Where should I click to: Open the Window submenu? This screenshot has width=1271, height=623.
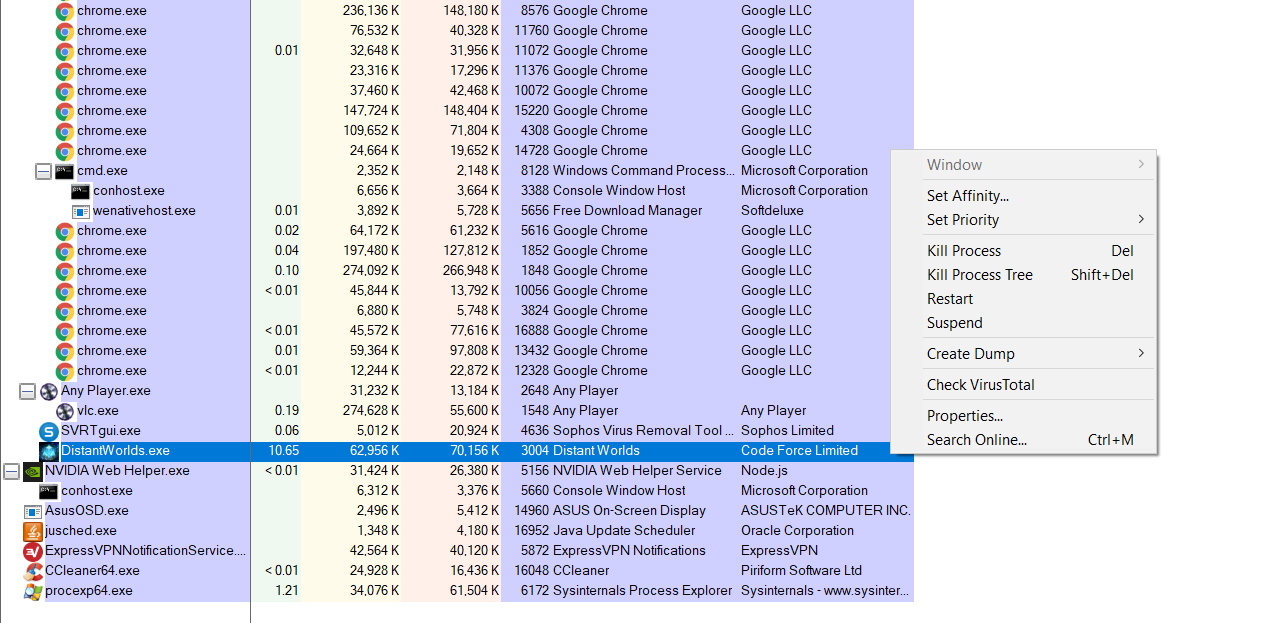click(1035, 165)
